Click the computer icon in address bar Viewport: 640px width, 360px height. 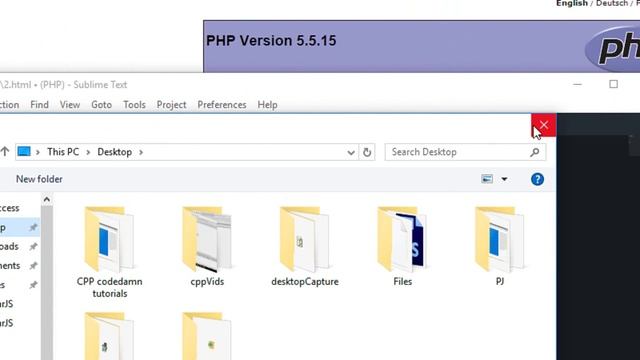coord(24,152)
